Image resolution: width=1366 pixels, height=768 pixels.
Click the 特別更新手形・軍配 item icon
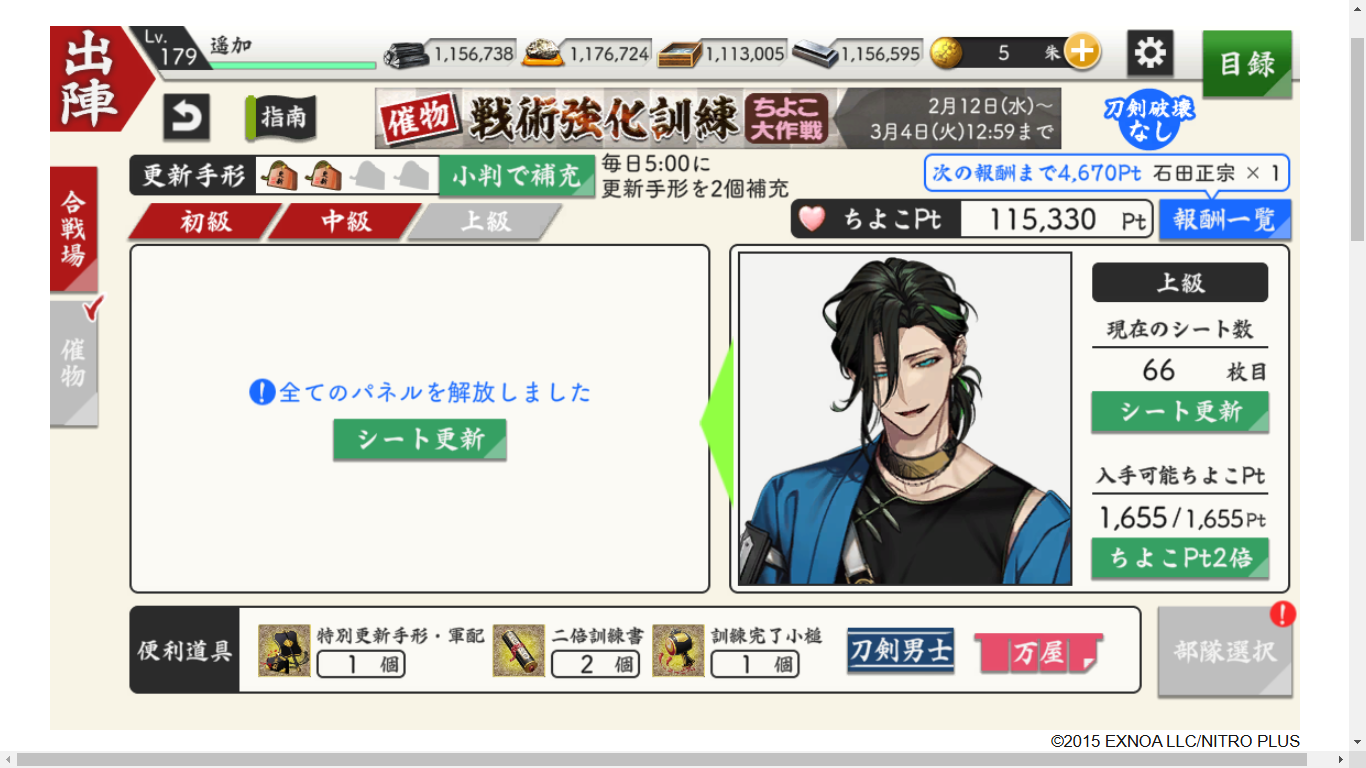[x=284, y=651]
